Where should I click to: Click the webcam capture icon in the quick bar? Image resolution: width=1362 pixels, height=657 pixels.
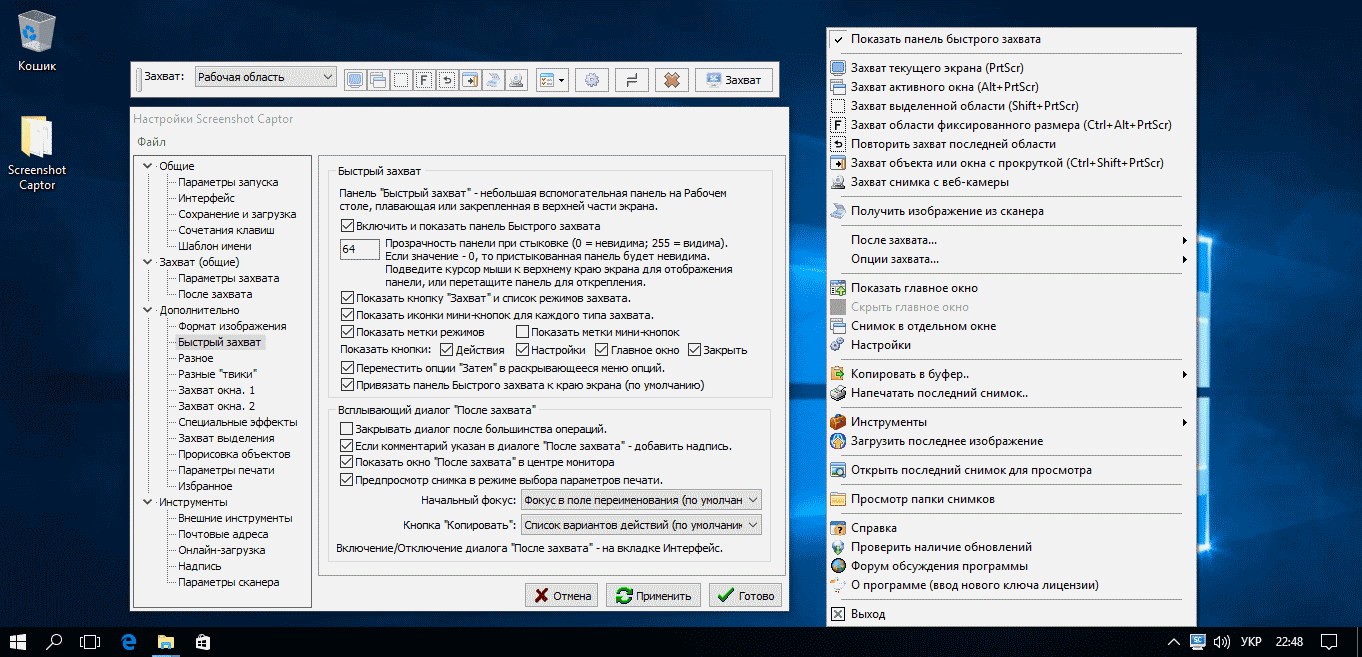tap(516, 81)
